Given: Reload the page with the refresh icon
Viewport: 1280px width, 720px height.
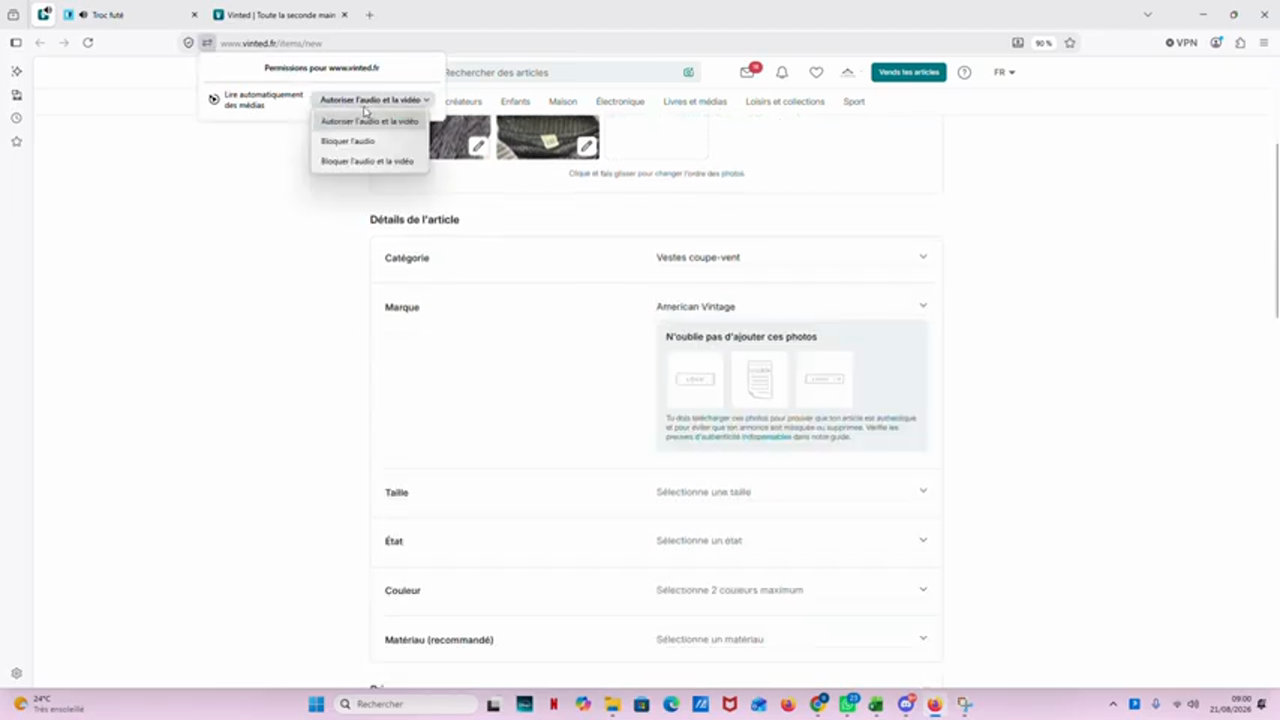Looking at the screenshot, I should pyautogui.click(x=88, y=43).
